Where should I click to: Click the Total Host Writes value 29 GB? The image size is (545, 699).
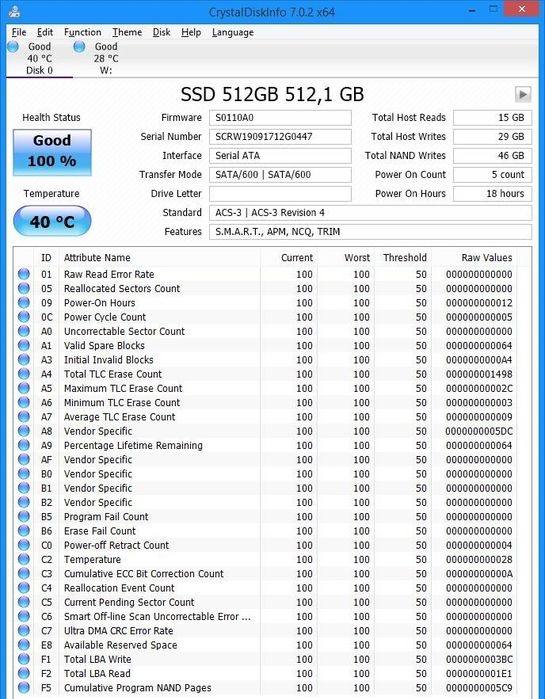point(492,137)
